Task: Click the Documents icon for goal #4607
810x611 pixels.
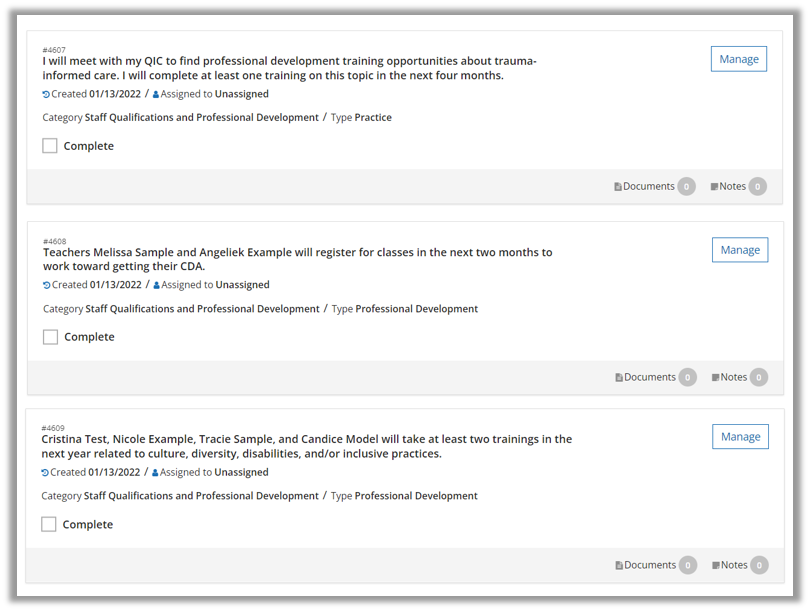Action: click(x=618, y=187)
